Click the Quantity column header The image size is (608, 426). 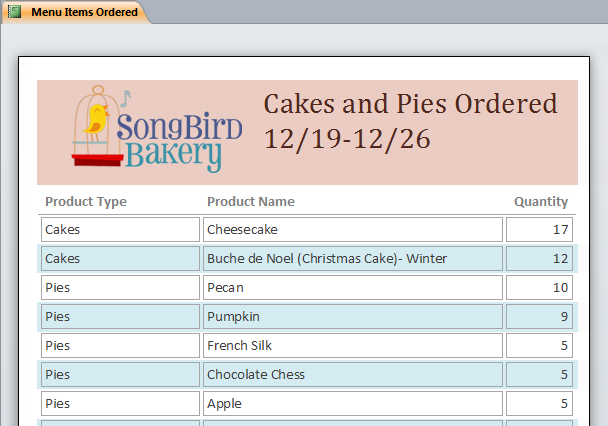pyautogui.click(x=541, y=202)
